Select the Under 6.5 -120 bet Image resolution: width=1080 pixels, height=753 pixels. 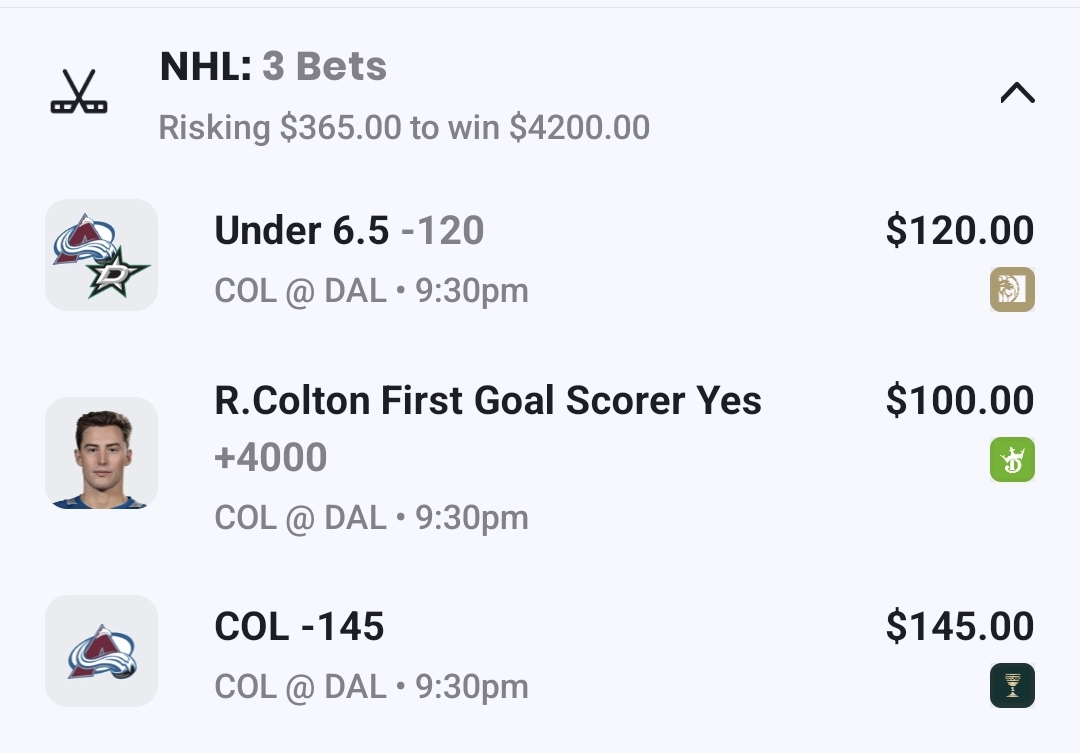coord(349,231)
